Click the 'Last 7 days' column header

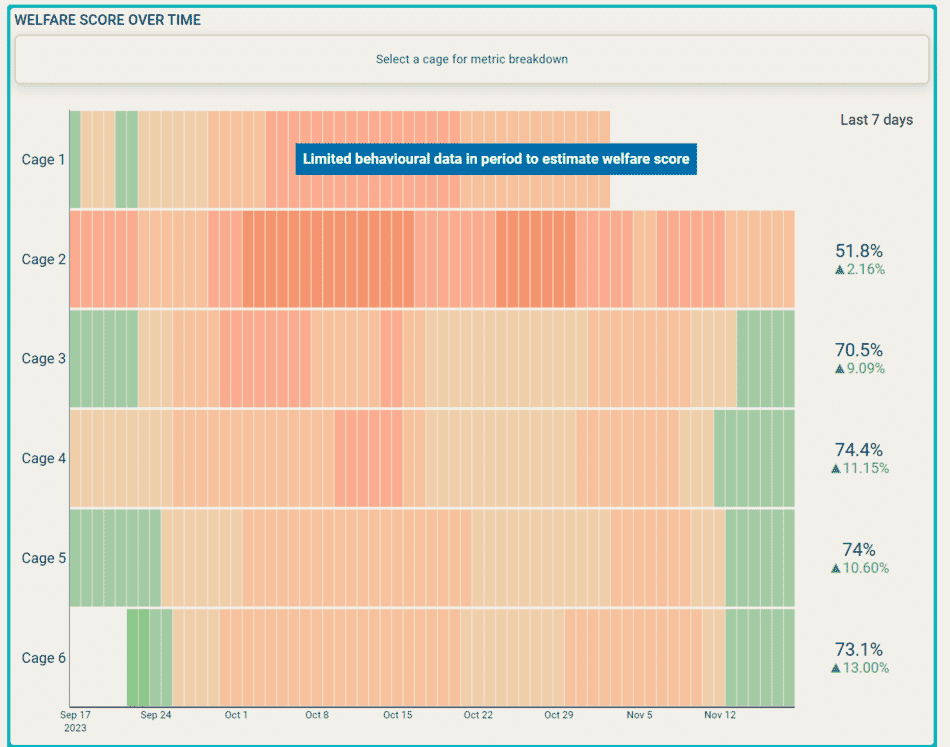point(876,120)
